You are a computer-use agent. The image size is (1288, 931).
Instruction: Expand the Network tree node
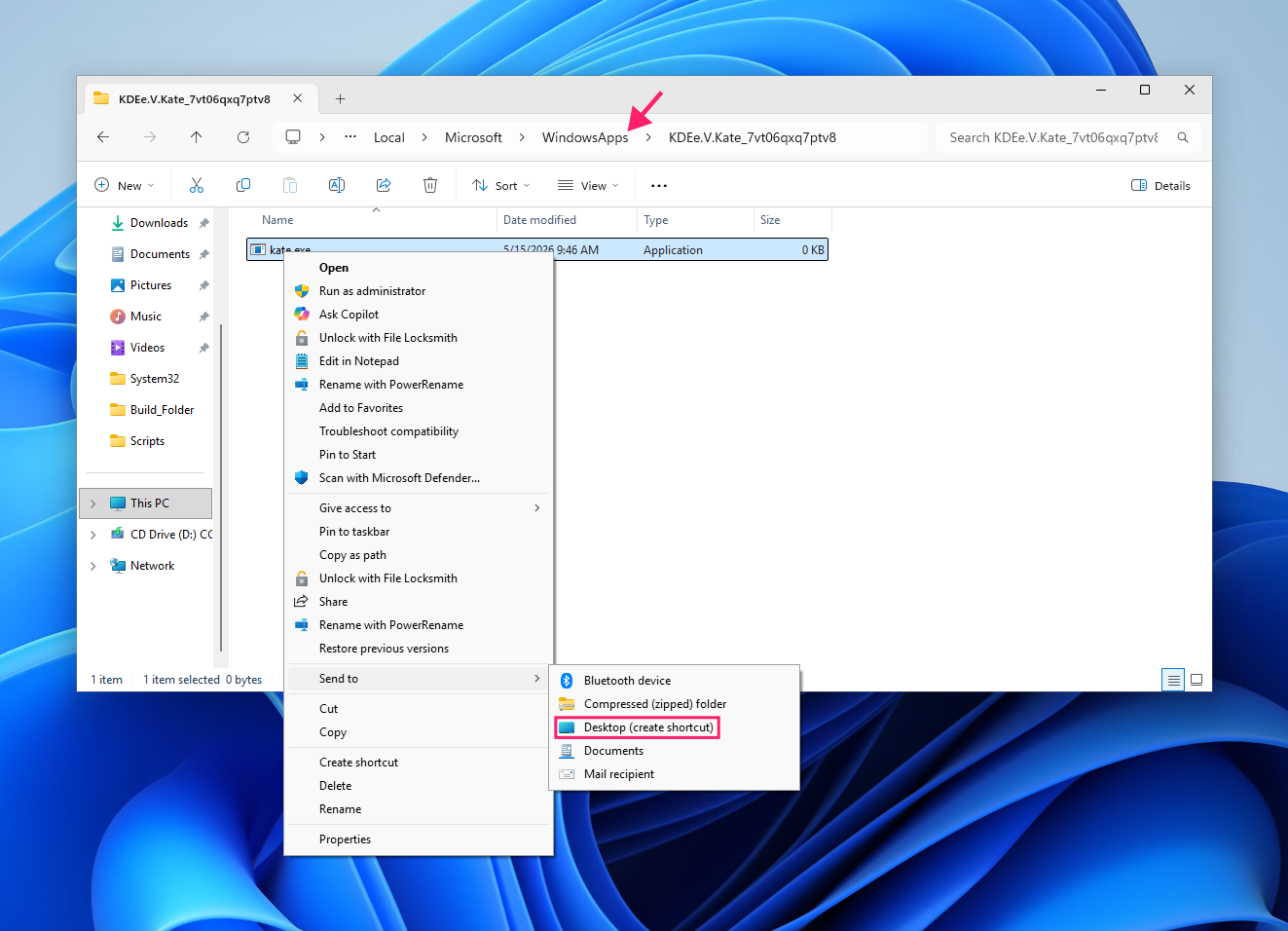pyautogui.click(x=93, y=566)
